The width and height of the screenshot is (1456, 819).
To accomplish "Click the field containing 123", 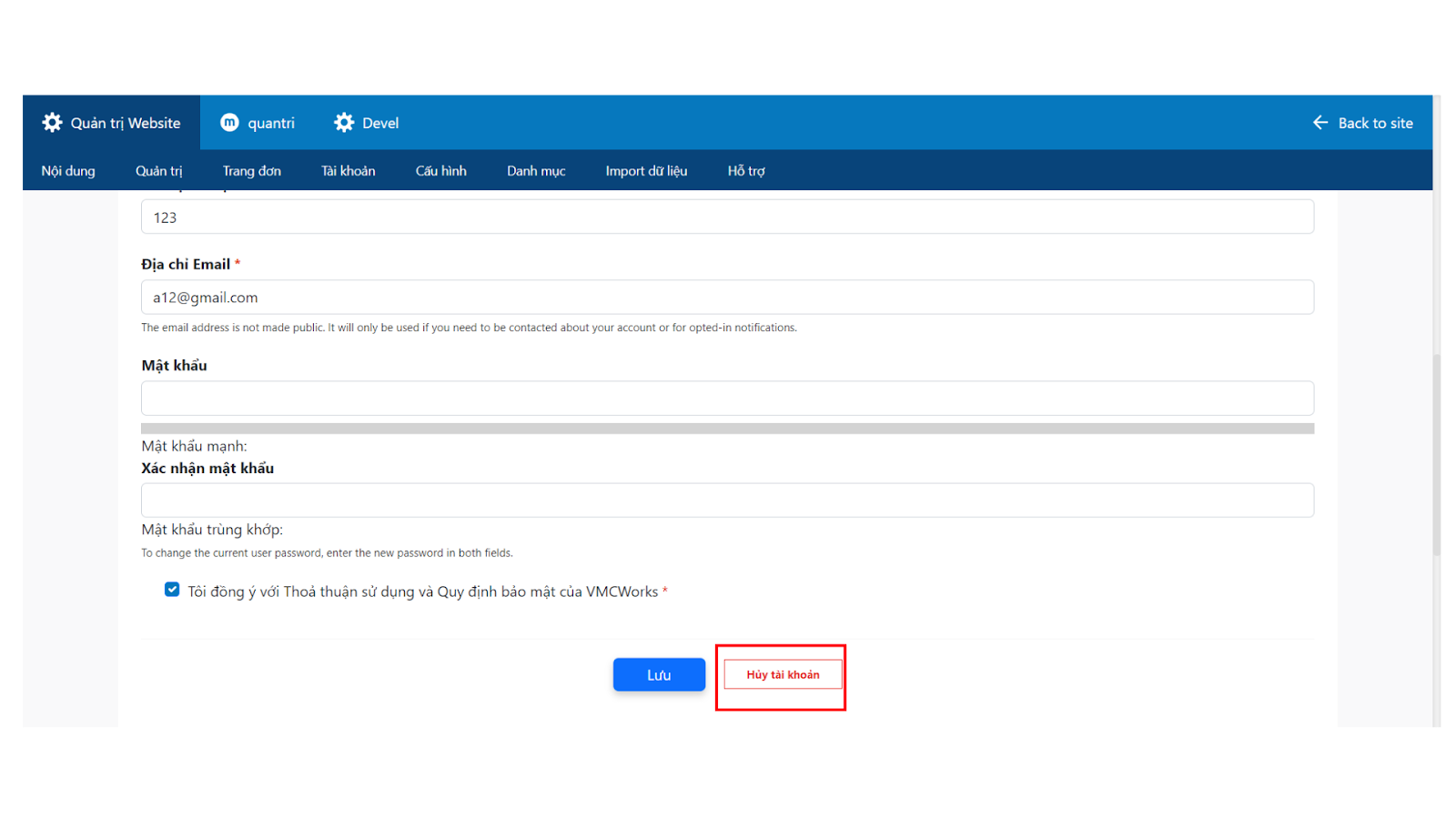I will [727, 217].
